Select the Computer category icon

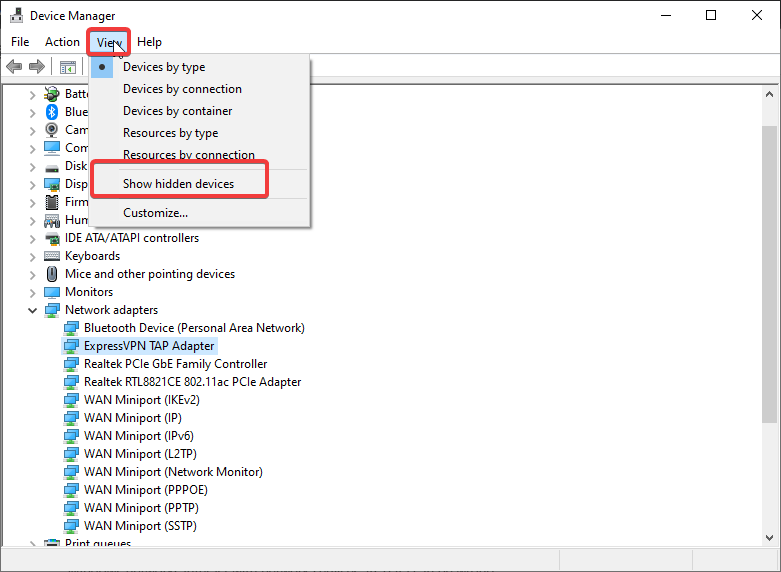(52, 147)
